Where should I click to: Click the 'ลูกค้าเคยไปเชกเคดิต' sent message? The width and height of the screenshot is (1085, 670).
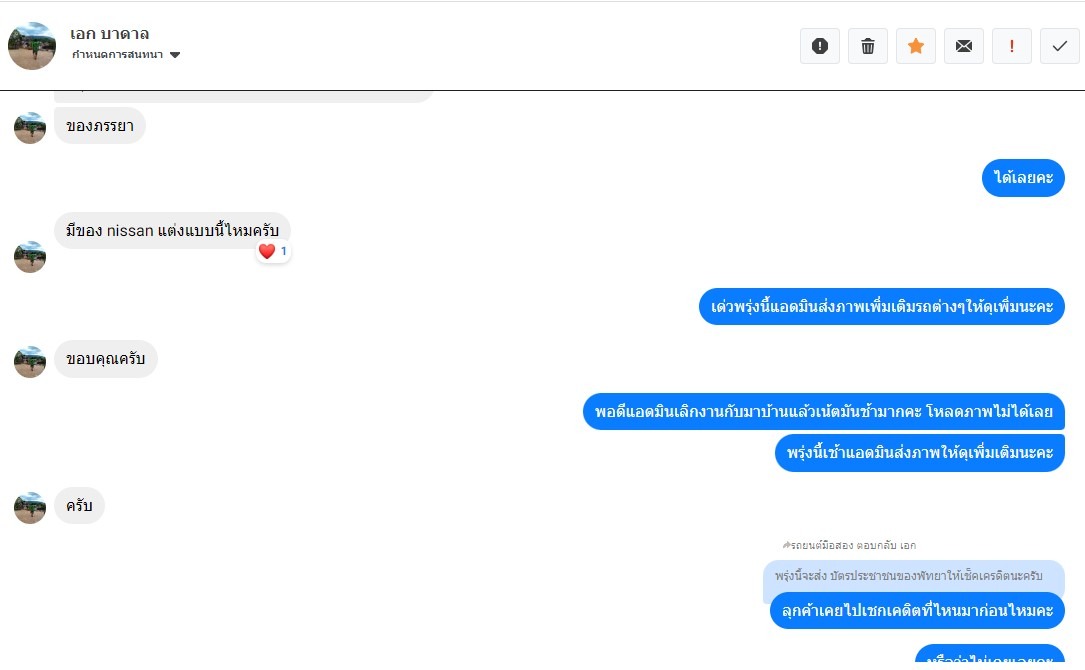[x=917, y=610]
